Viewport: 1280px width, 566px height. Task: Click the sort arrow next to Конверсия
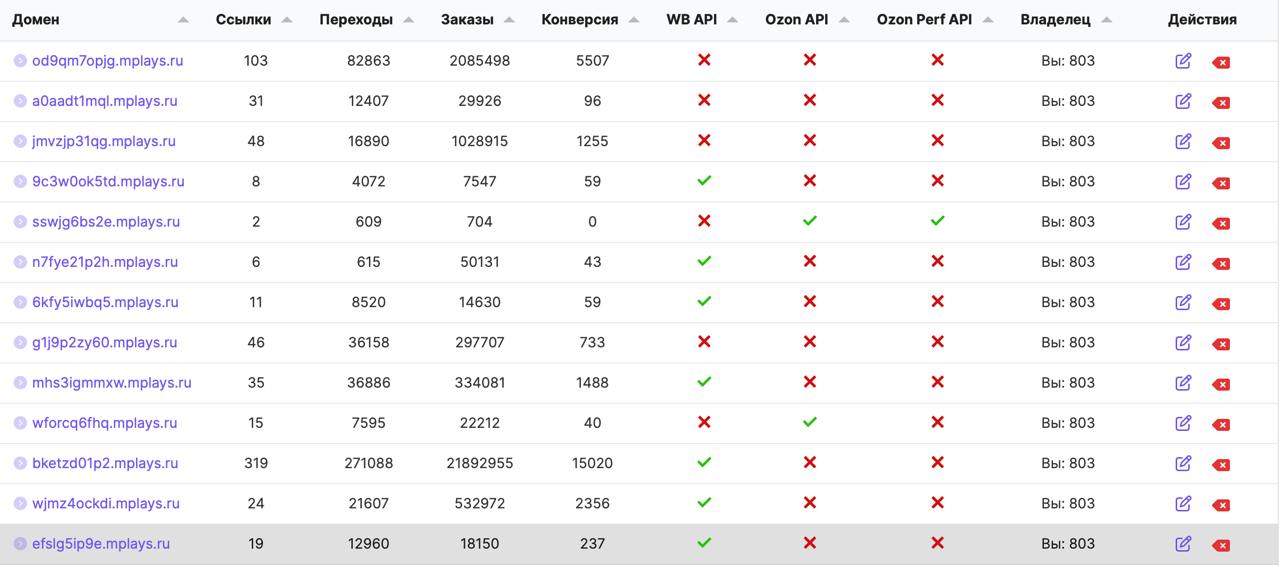click(634, 20)
